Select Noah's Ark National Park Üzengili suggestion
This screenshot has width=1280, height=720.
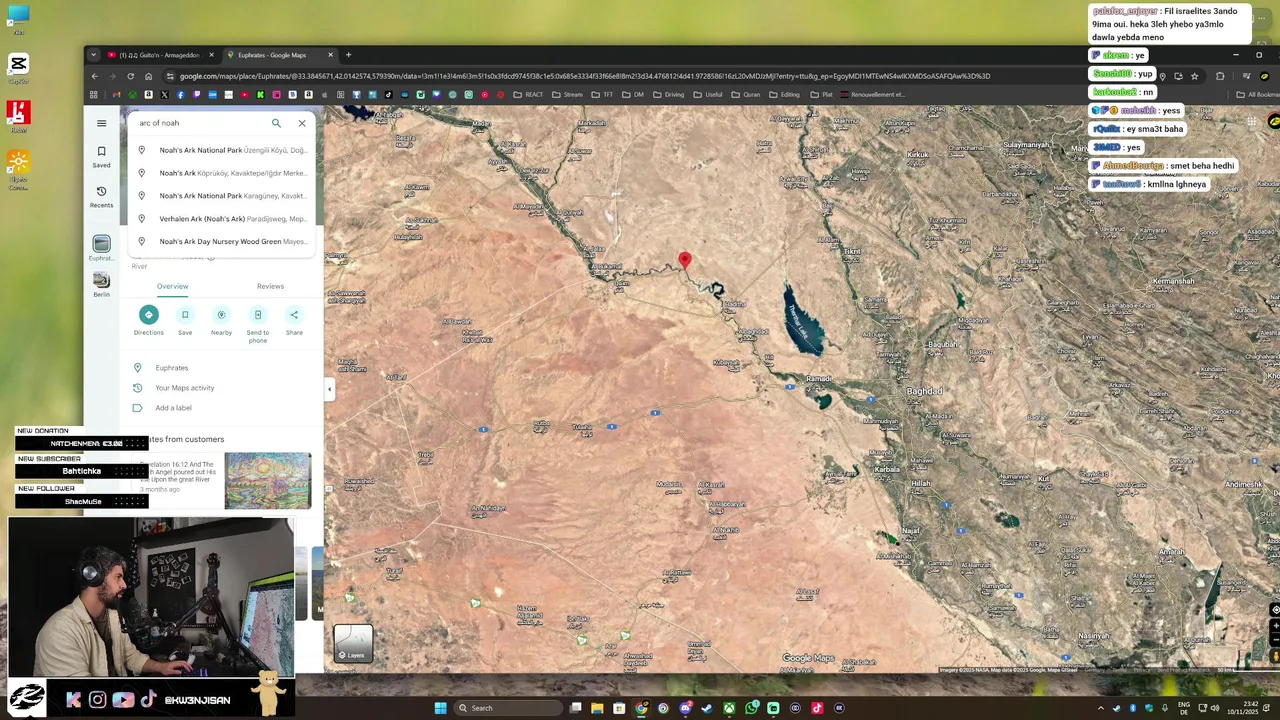coord(222,150)
